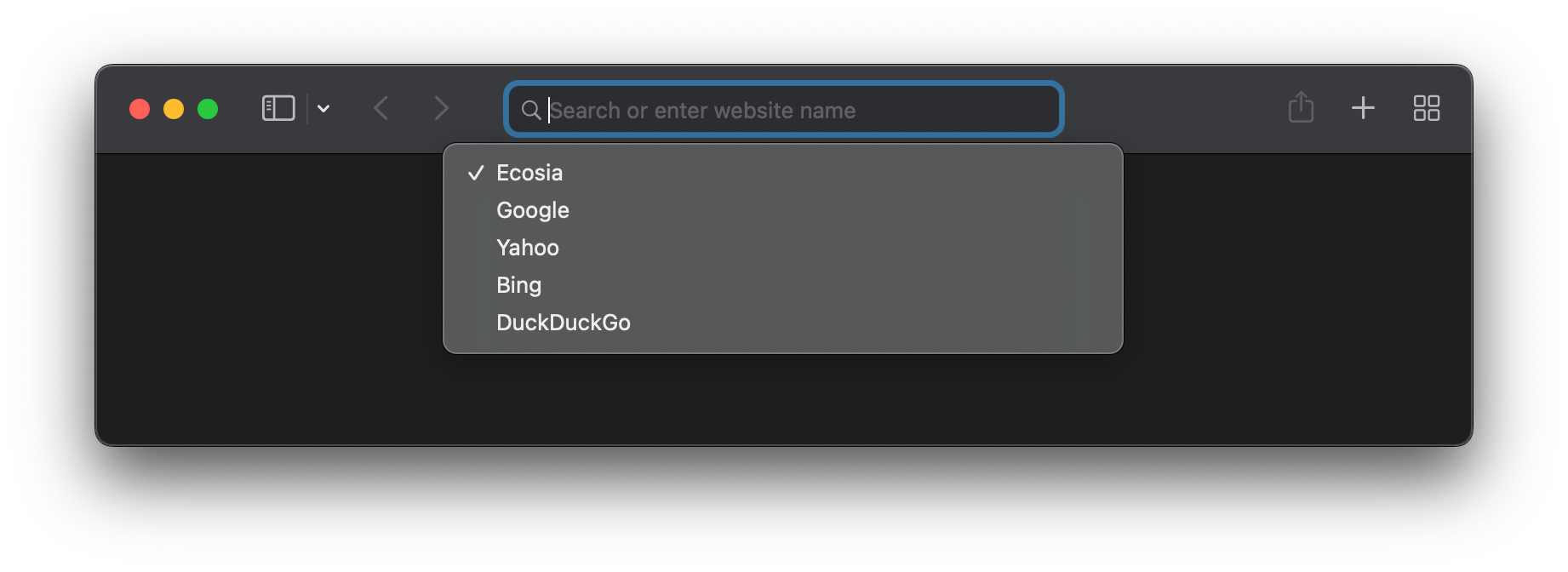Viewport: 1568px width, 572px height.
Task: Open the Share sheet icon
Action: [1301, 107]
